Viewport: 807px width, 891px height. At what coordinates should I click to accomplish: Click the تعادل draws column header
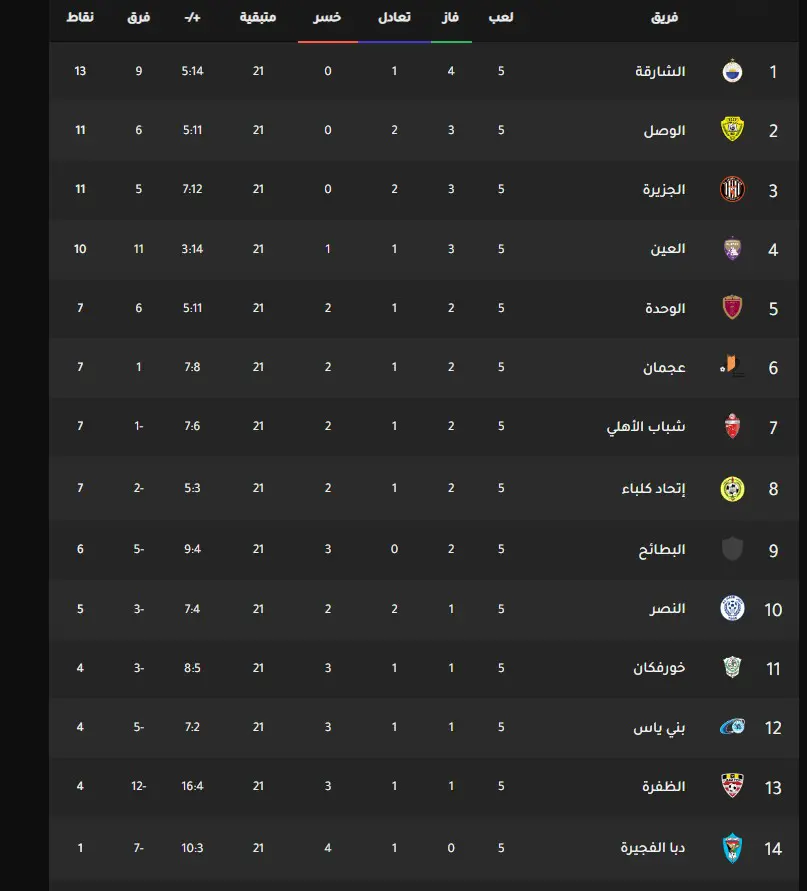pos(394,17)
